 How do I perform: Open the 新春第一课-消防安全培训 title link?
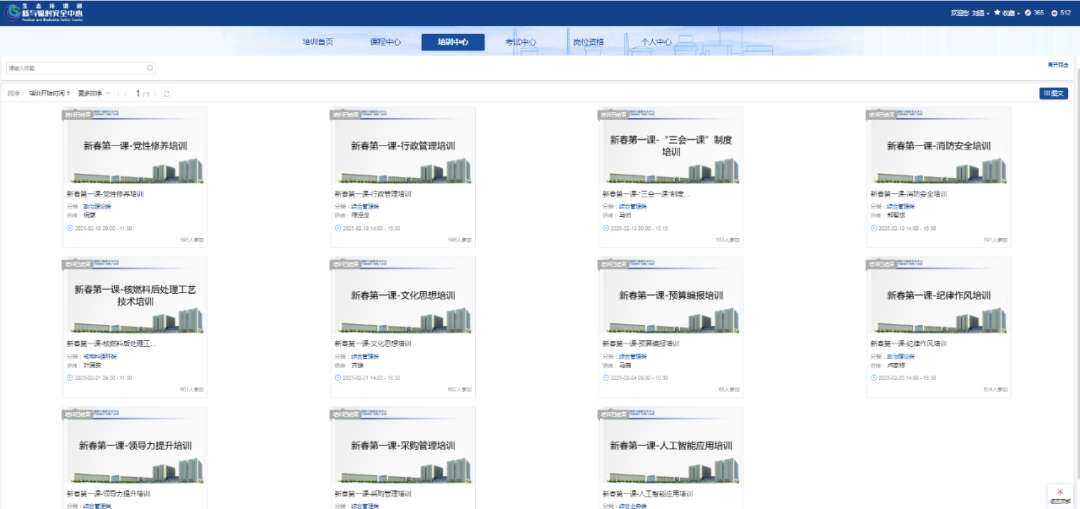pyautogui.click(x=908, y=194)
